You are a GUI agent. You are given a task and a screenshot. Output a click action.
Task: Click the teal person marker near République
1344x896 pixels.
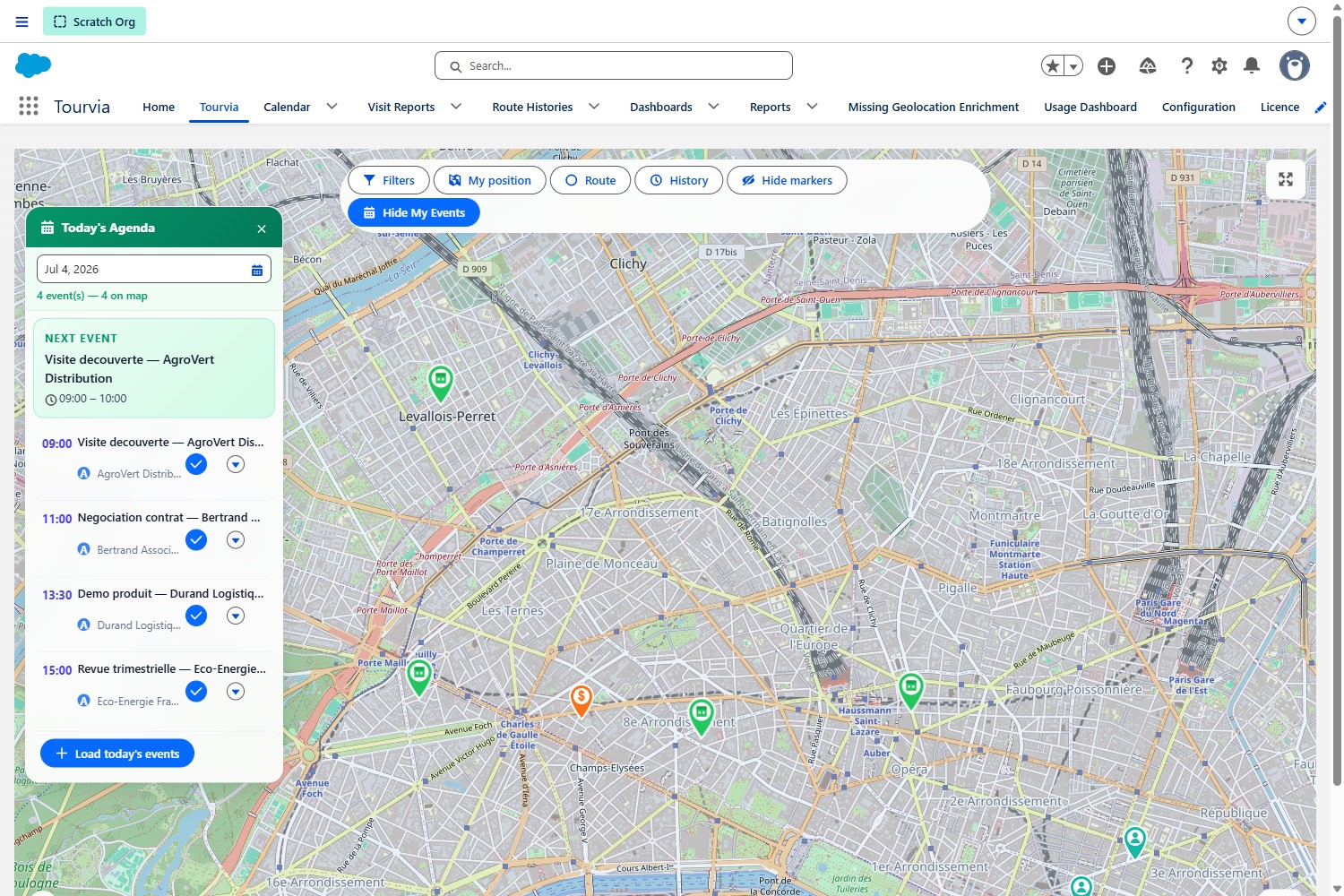[x=1135, y=842]
